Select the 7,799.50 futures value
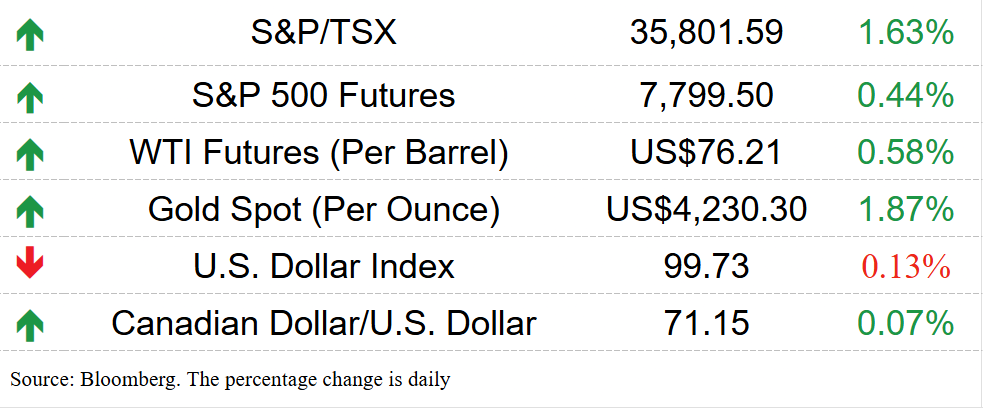 click(x=707, y=96)
